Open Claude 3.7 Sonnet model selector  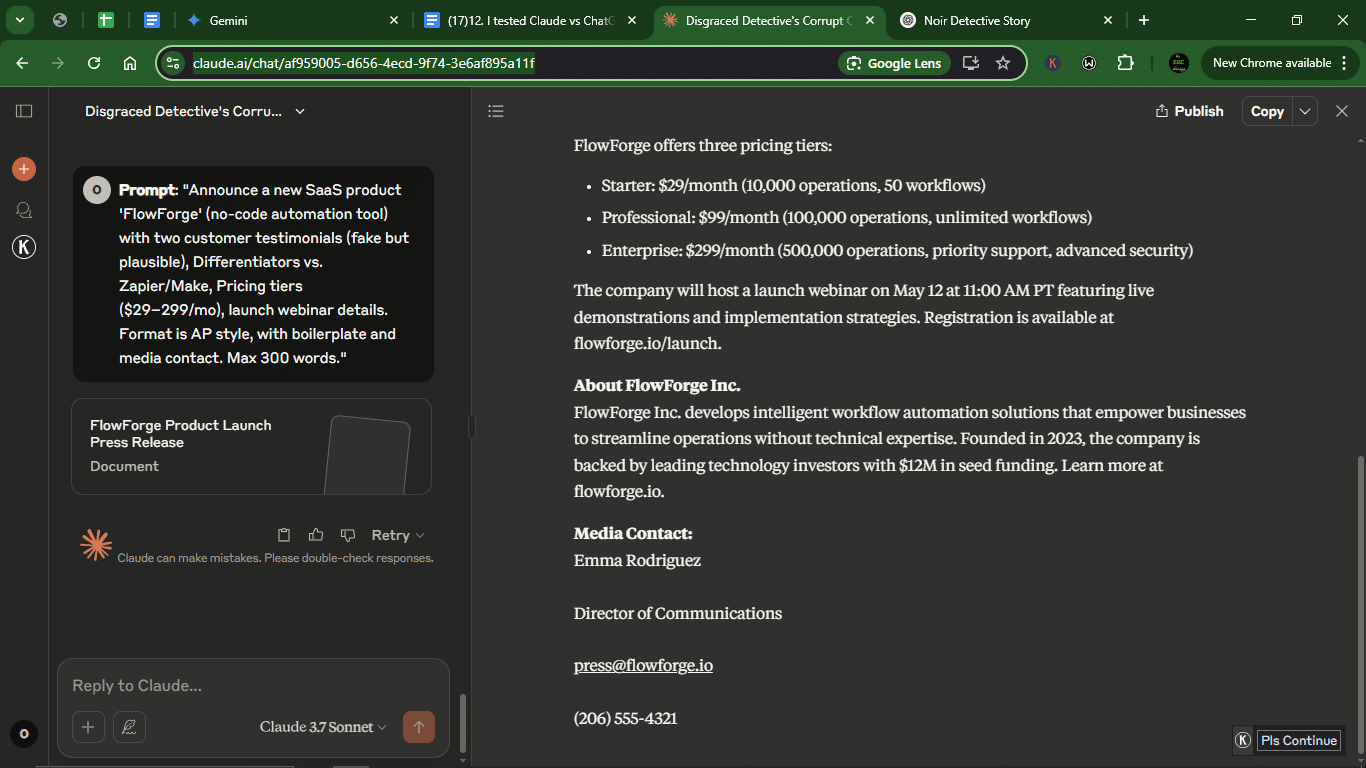[323, 727]
